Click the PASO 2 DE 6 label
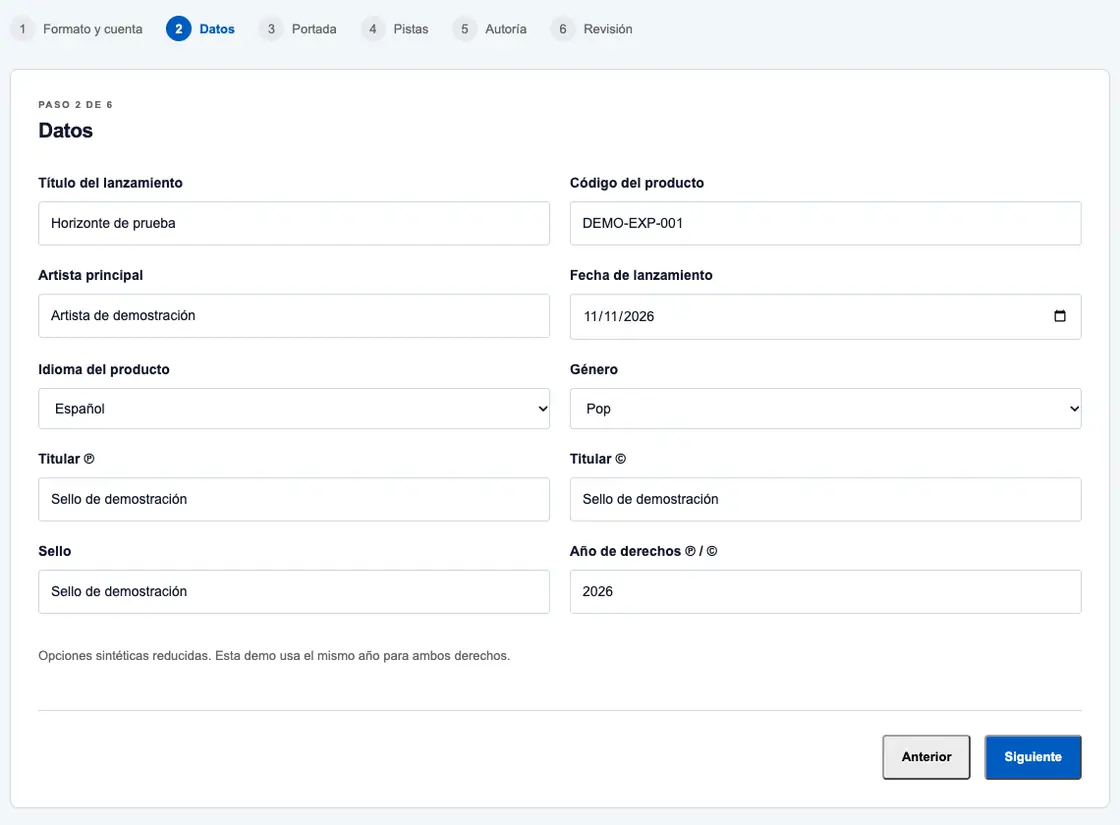This screenshot has height=825, width=1120. point(76,104)
